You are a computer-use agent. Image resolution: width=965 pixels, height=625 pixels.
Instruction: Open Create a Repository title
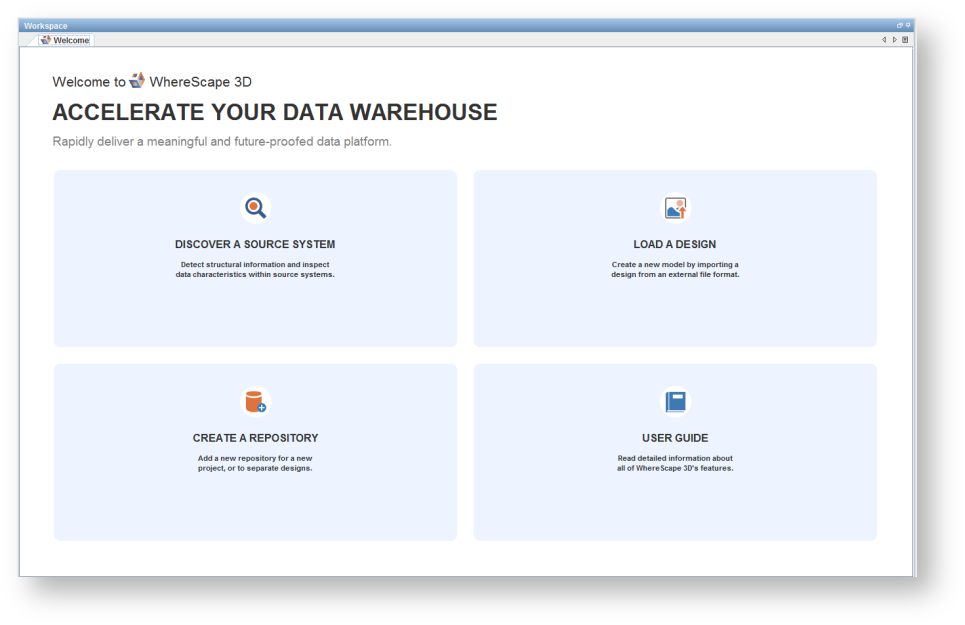(x=255, y=438)
